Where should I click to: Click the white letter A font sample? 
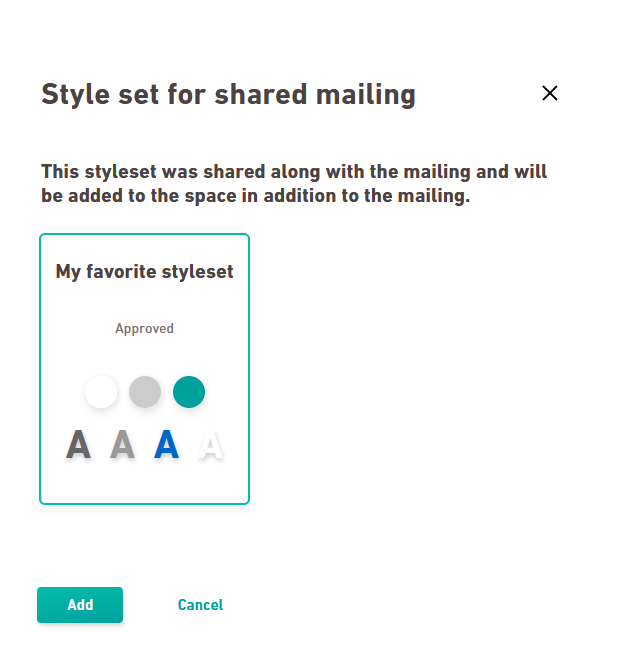click(210, 445)
